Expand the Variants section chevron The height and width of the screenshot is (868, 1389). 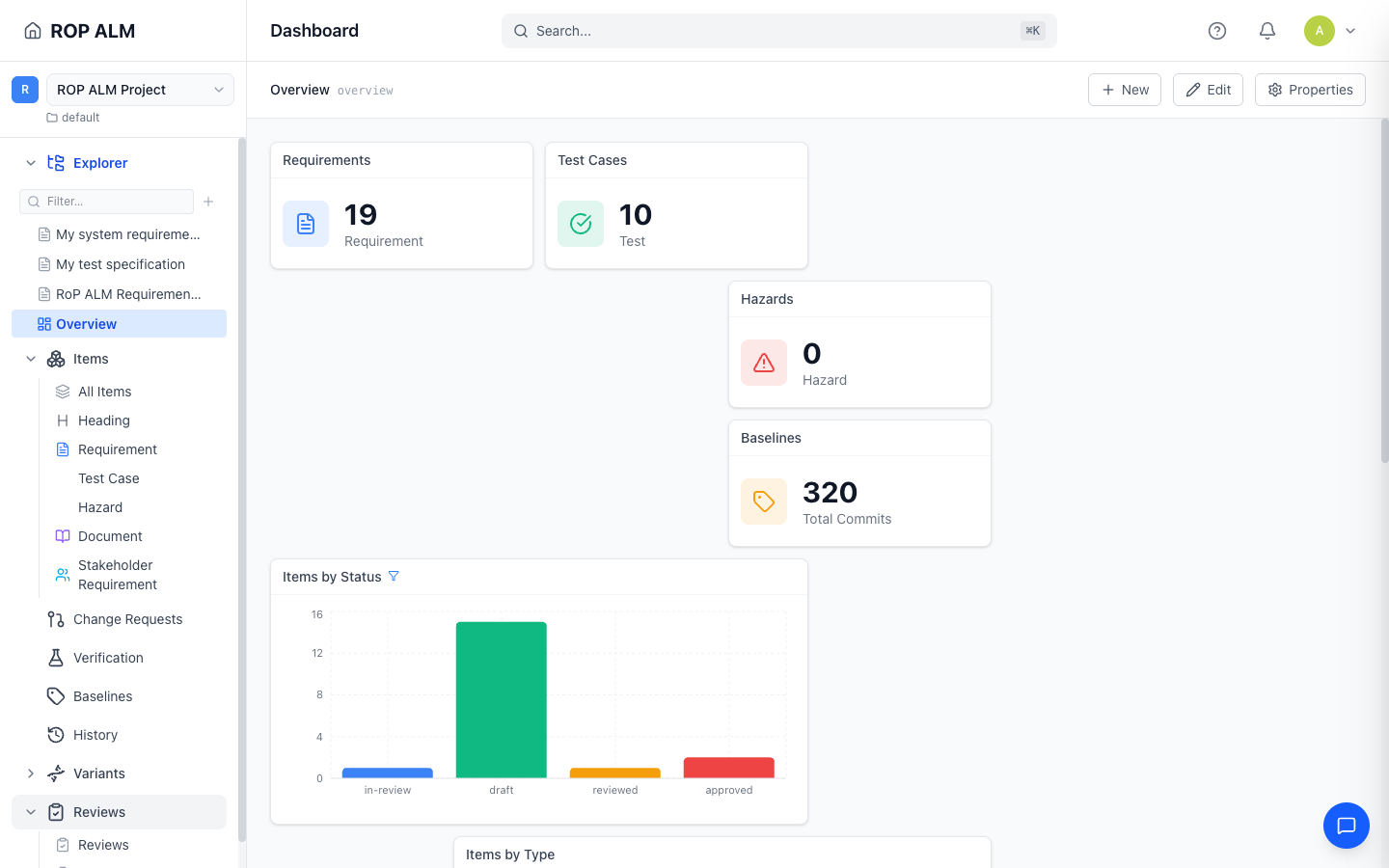pyautogui.click(x=31, y=773)
